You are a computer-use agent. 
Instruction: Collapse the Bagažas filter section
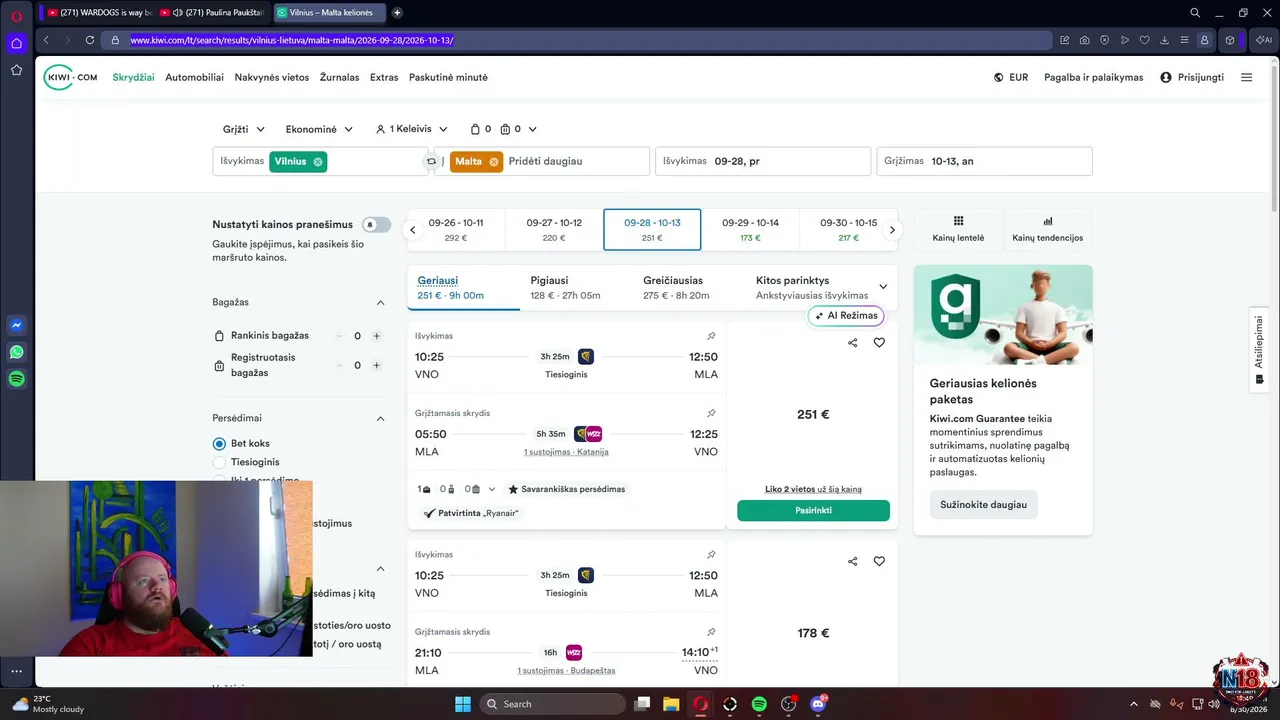pos(380,302)
